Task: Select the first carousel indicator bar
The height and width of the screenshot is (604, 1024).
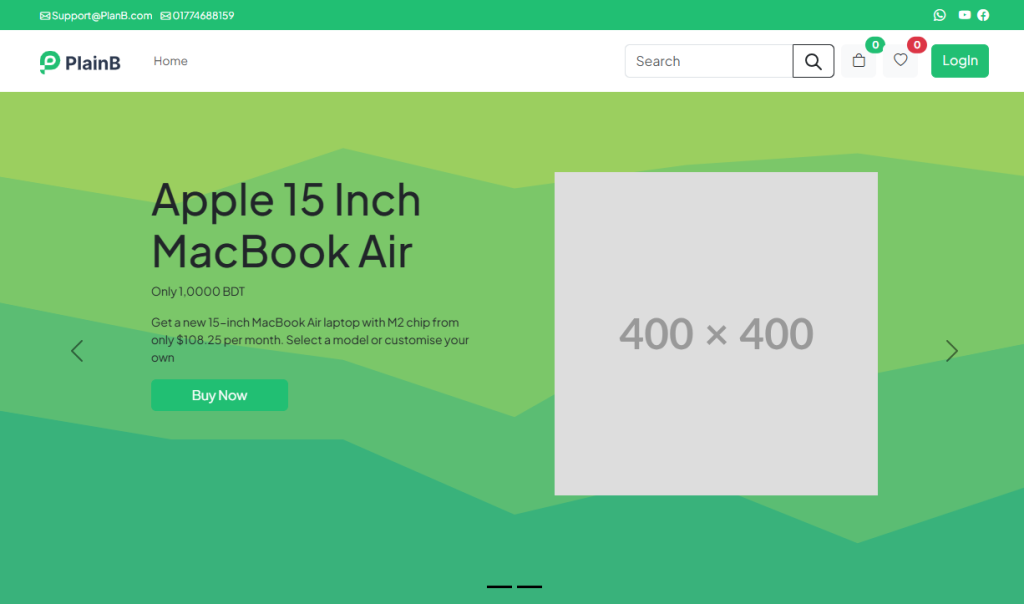Action: [499, 586]
